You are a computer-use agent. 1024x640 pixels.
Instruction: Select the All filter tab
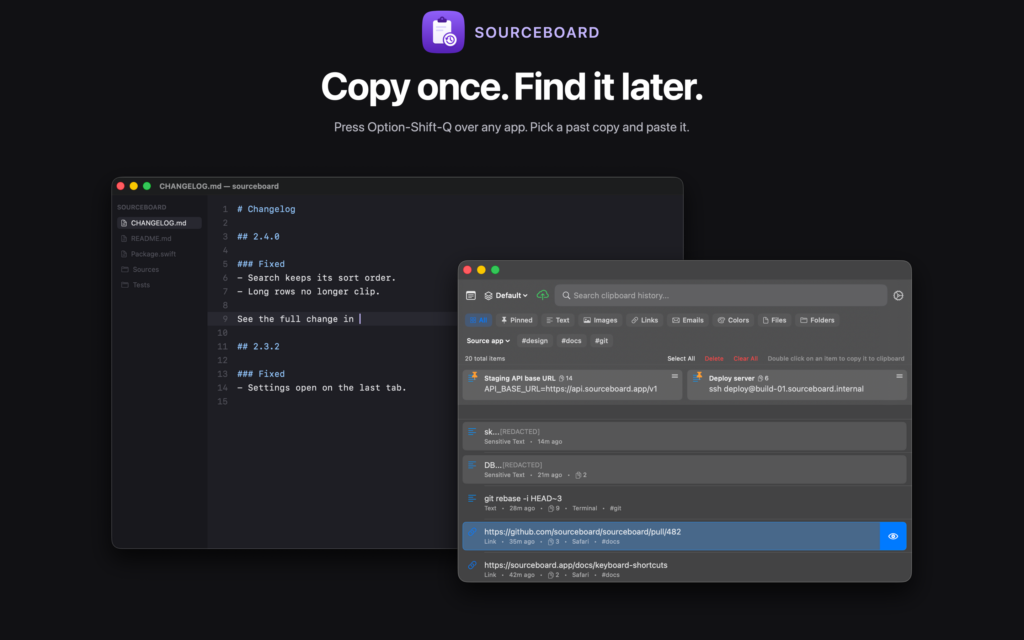pos(478,320)
